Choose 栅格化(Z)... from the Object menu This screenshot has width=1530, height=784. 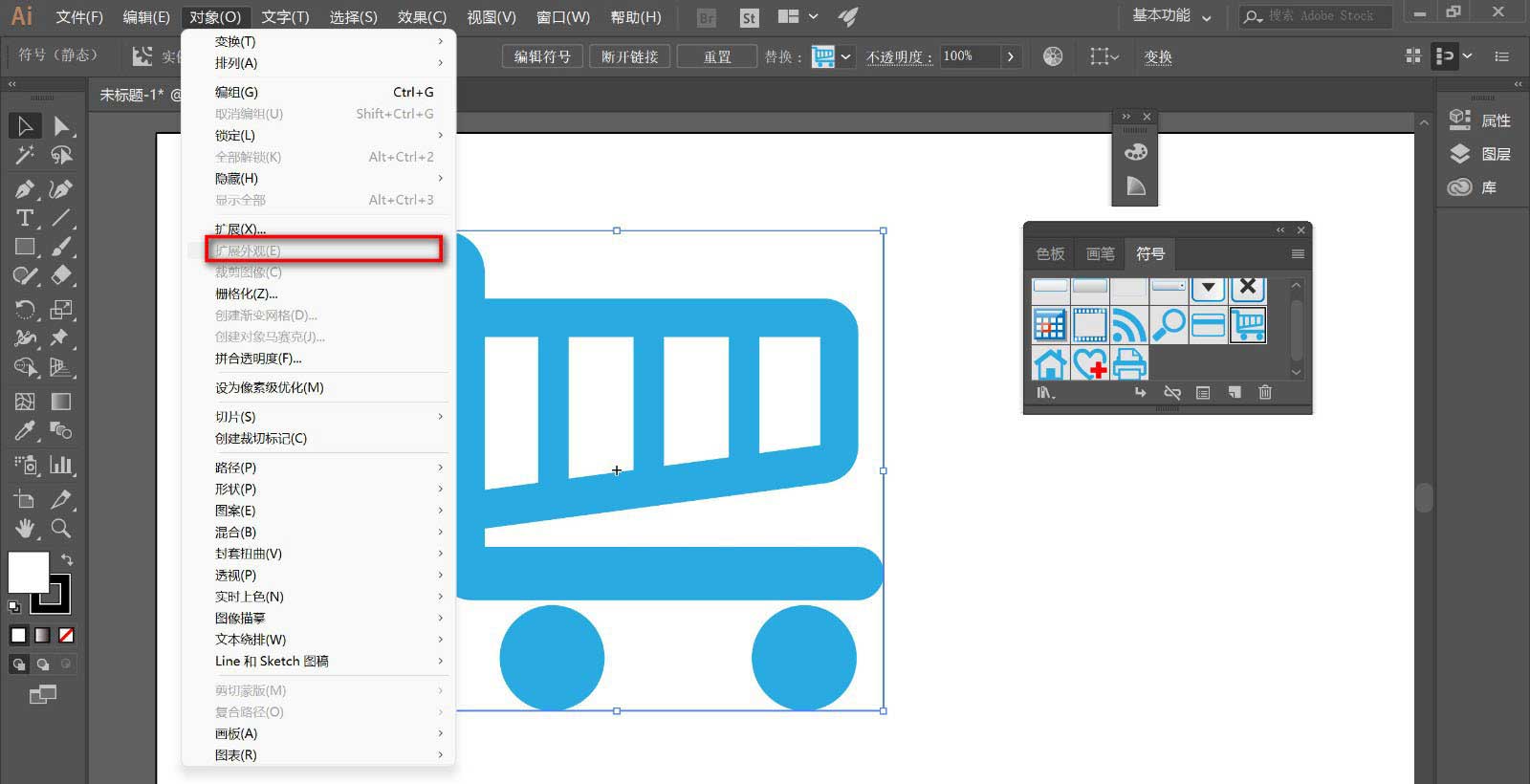click(x=247, y=294)
